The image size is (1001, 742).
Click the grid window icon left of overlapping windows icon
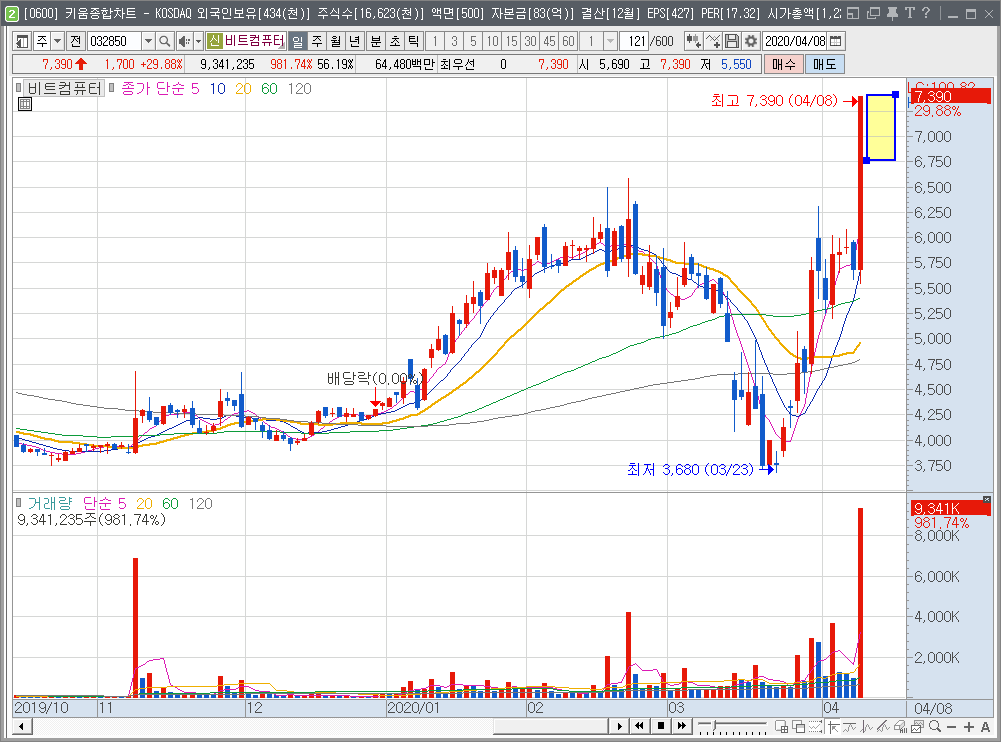pyautogui.click(x=781, y=727)
